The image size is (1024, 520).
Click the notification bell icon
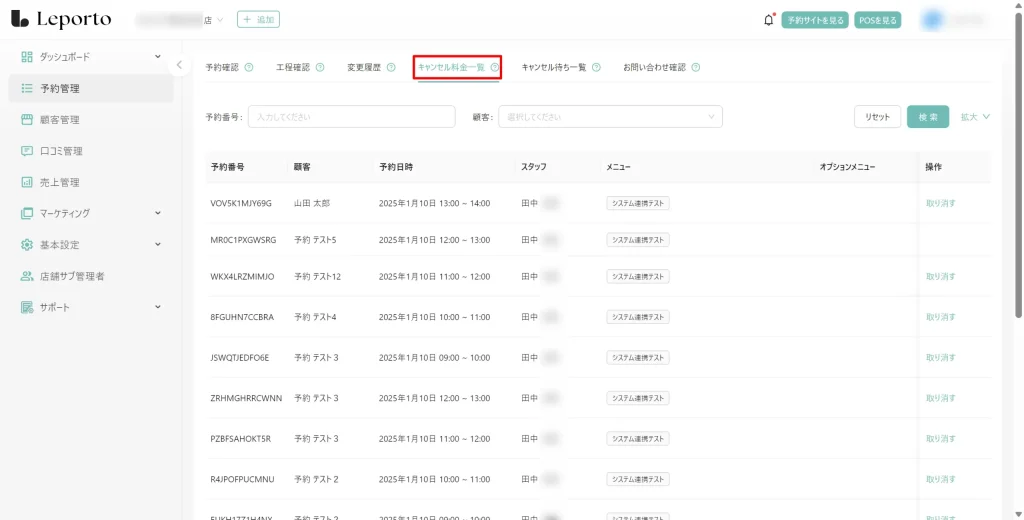coord(768,20)
